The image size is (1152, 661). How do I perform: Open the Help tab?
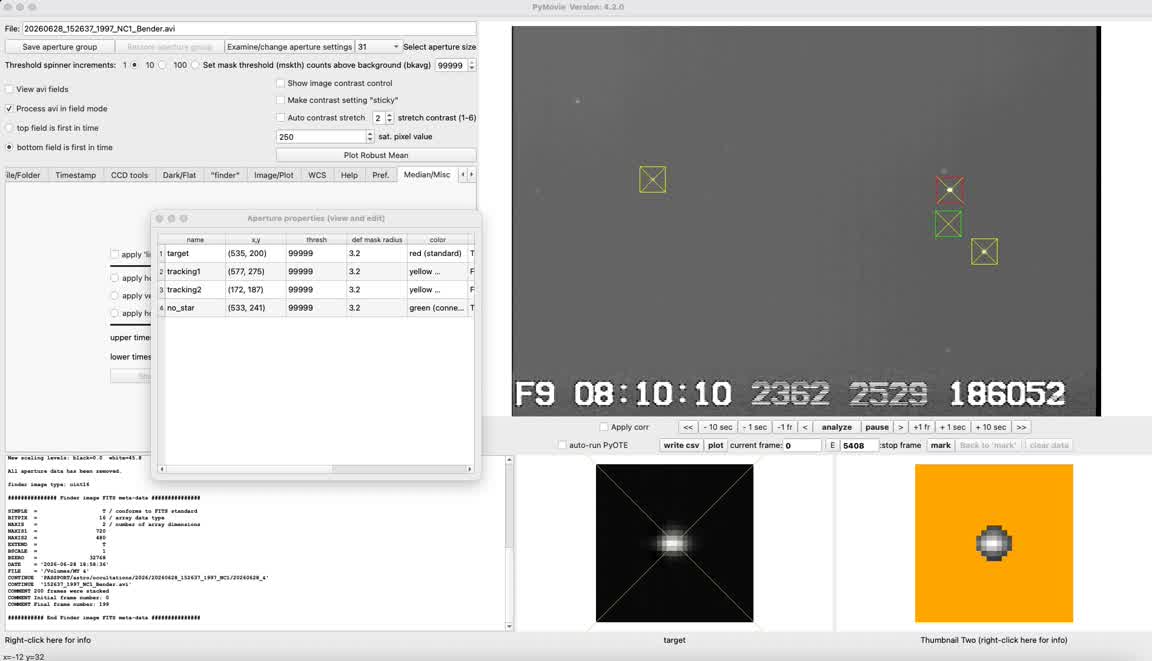[349, 175]
